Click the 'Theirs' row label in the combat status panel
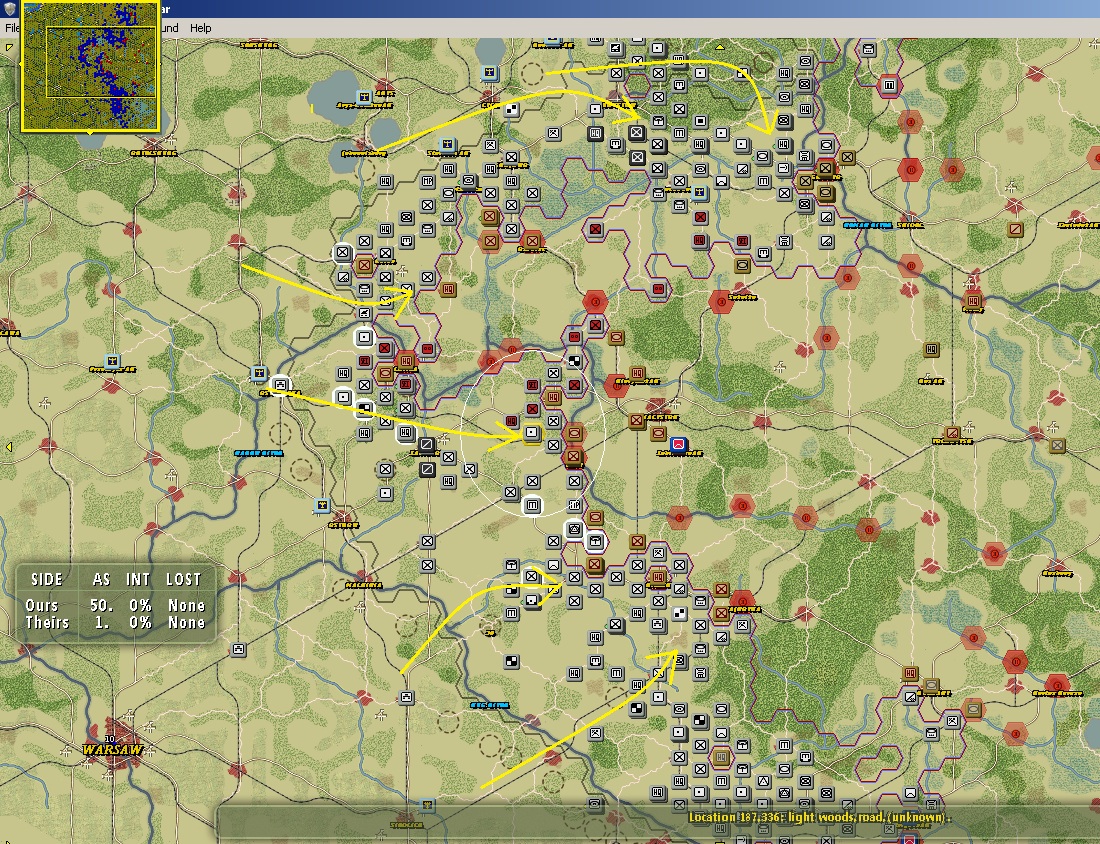Image resolution: width=1100 pixels, height=844 pixels. coord(47,622)
